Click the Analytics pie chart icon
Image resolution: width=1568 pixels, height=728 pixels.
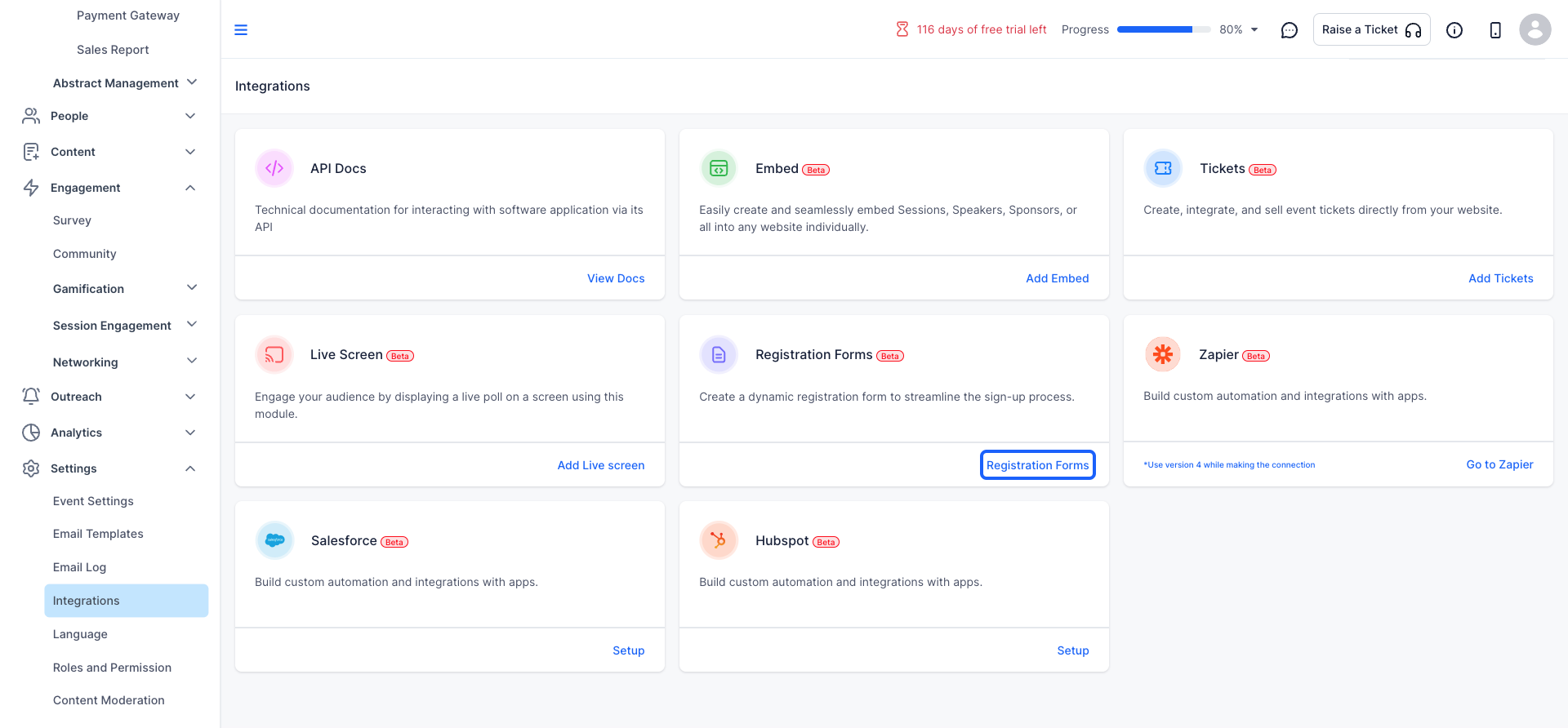pyautogui.click(x=31, y=433)
